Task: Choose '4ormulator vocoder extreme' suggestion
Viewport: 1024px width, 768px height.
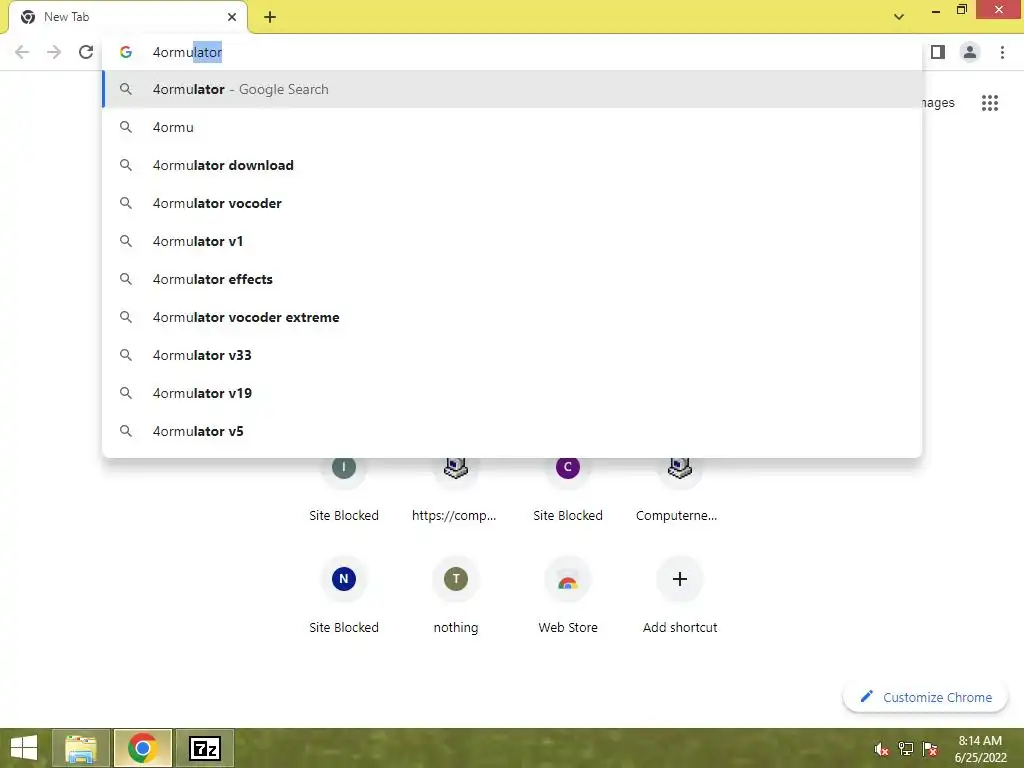Action: [x=513, y=317]
